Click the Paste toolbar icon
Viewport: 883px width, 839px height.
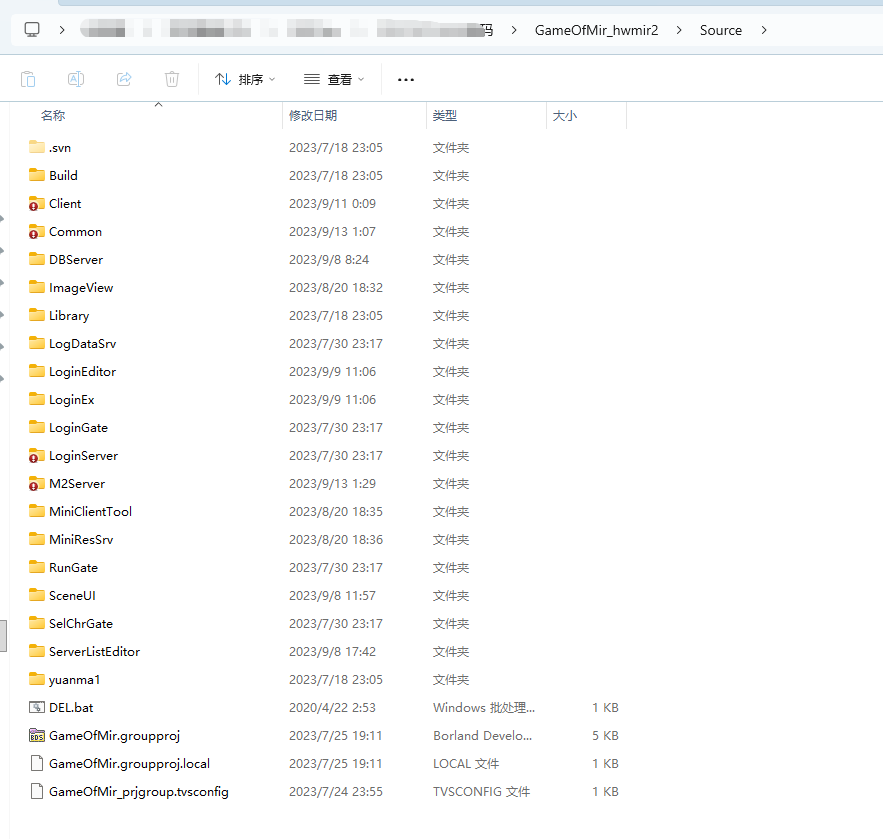(x=29, y=79)
